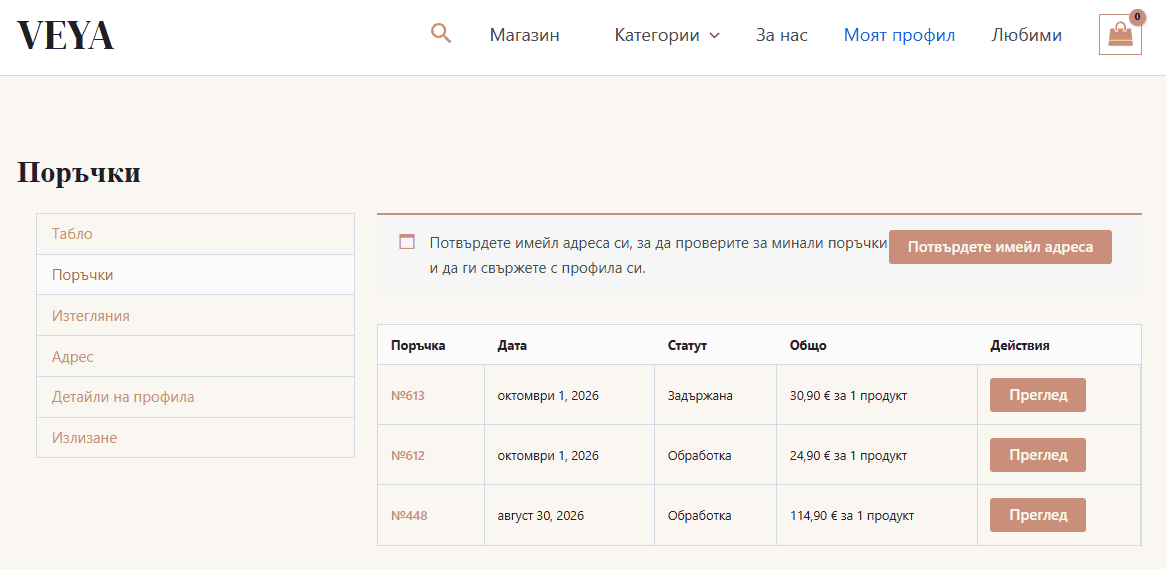The height and width of the screenshot is (569, 1166).
Task: Open the Категории menu item
Action: pos(657,35)
